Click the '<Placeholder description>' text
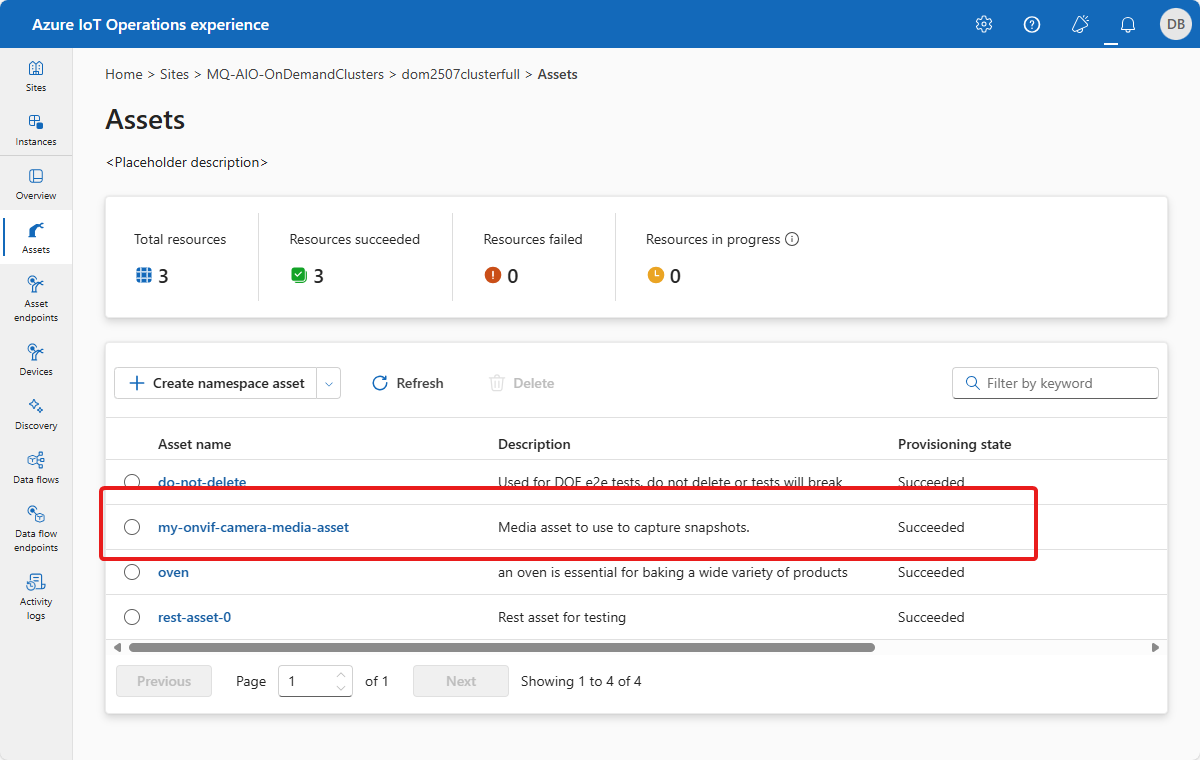 [x=187, y=162]
